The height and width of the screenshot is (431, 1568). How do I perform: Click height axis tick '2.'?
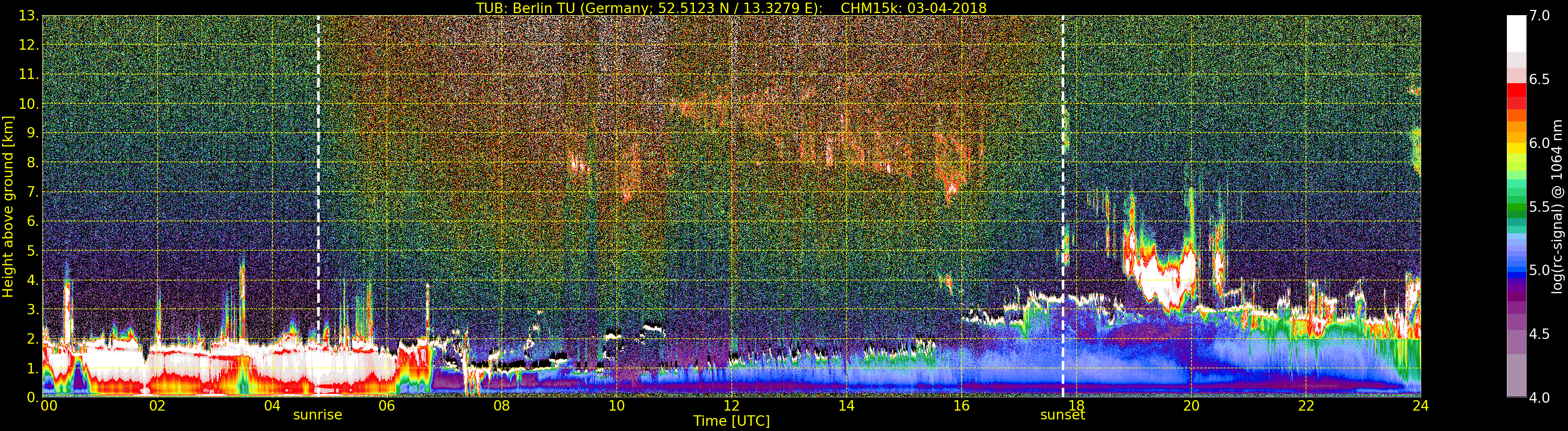click(x=33, y=339)
